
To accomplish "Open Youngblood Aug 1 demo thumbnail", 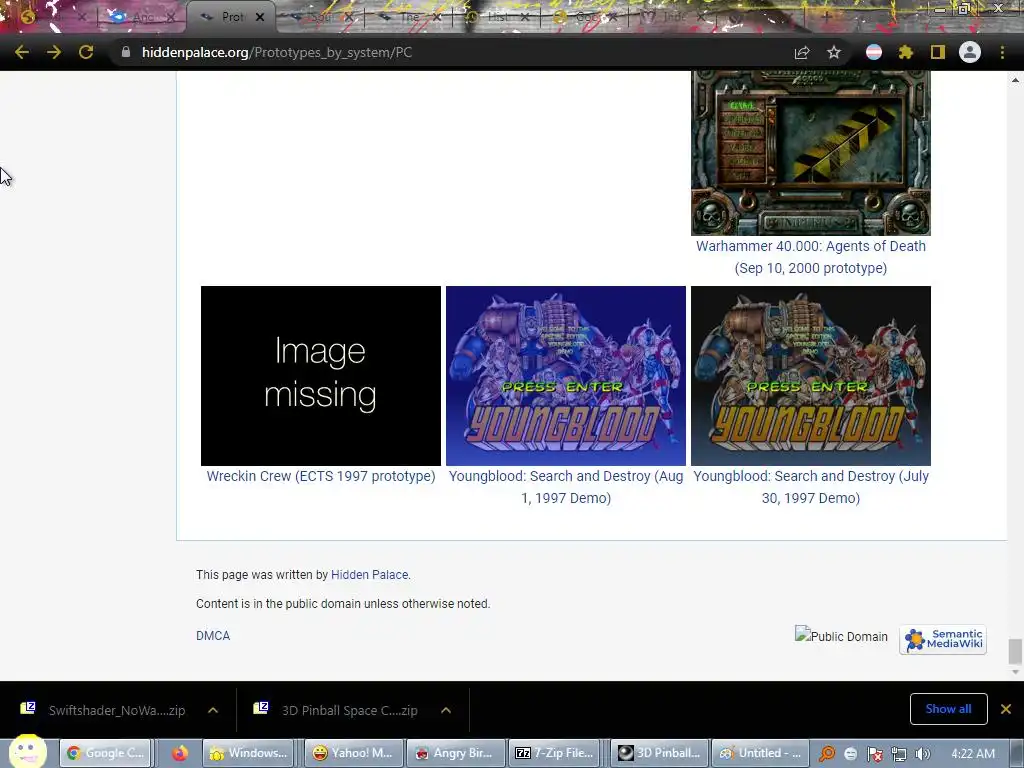I will tap(566, 376).
